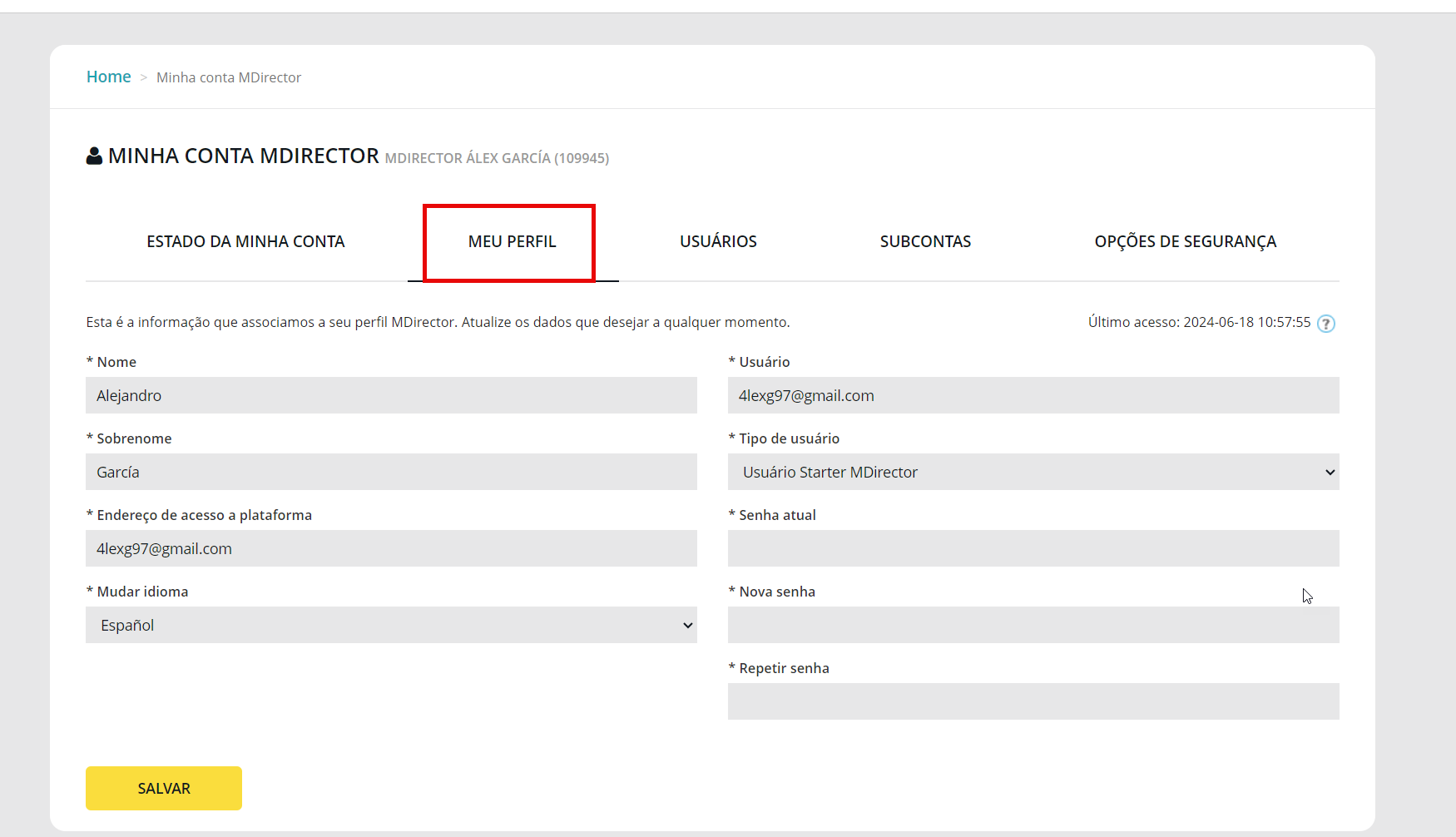Go to the Subcontas tab
1456x837 pixels.
pos(925,241)
